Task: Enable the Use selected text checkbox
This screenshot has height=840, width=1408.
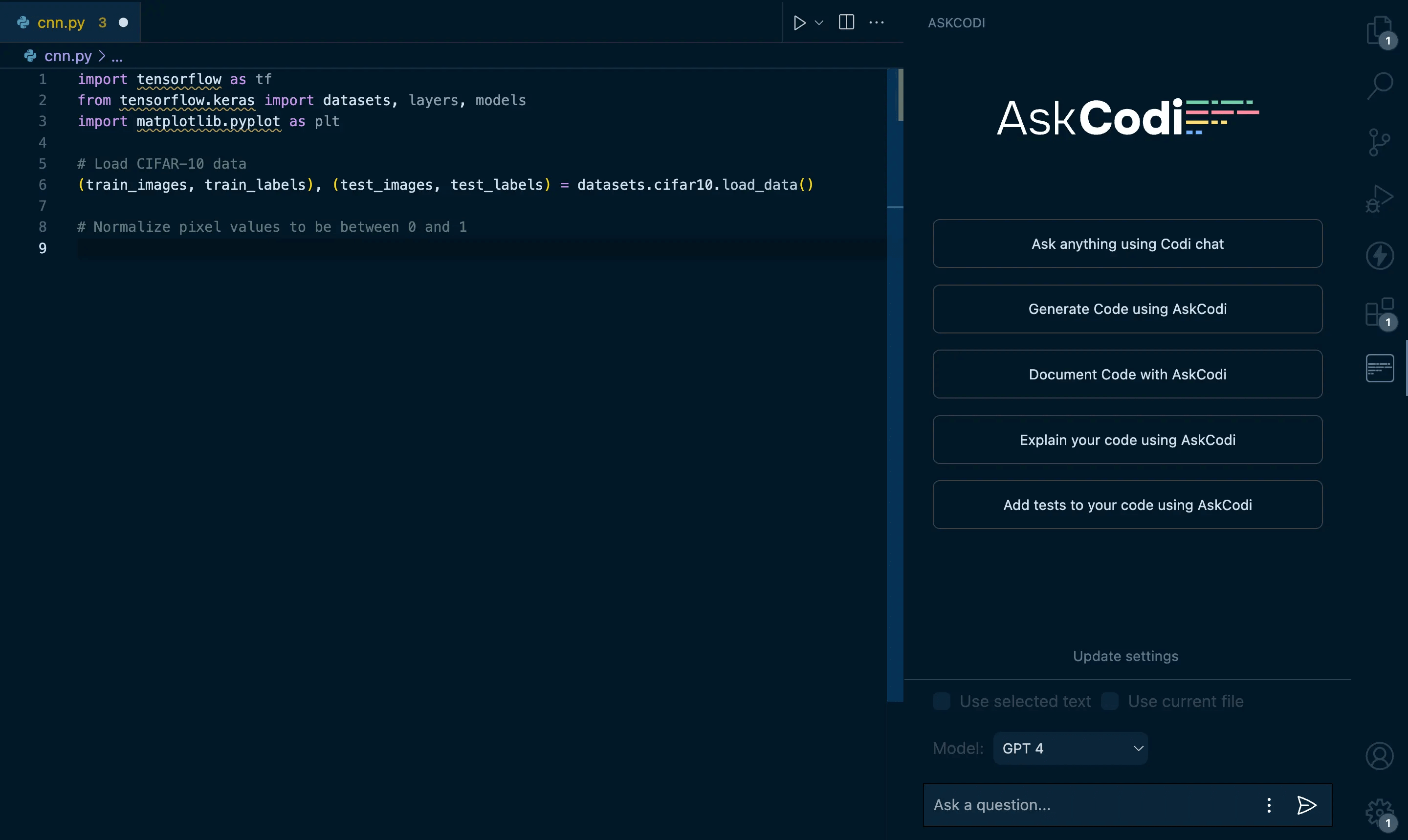Action: click(x=942, y=701)
